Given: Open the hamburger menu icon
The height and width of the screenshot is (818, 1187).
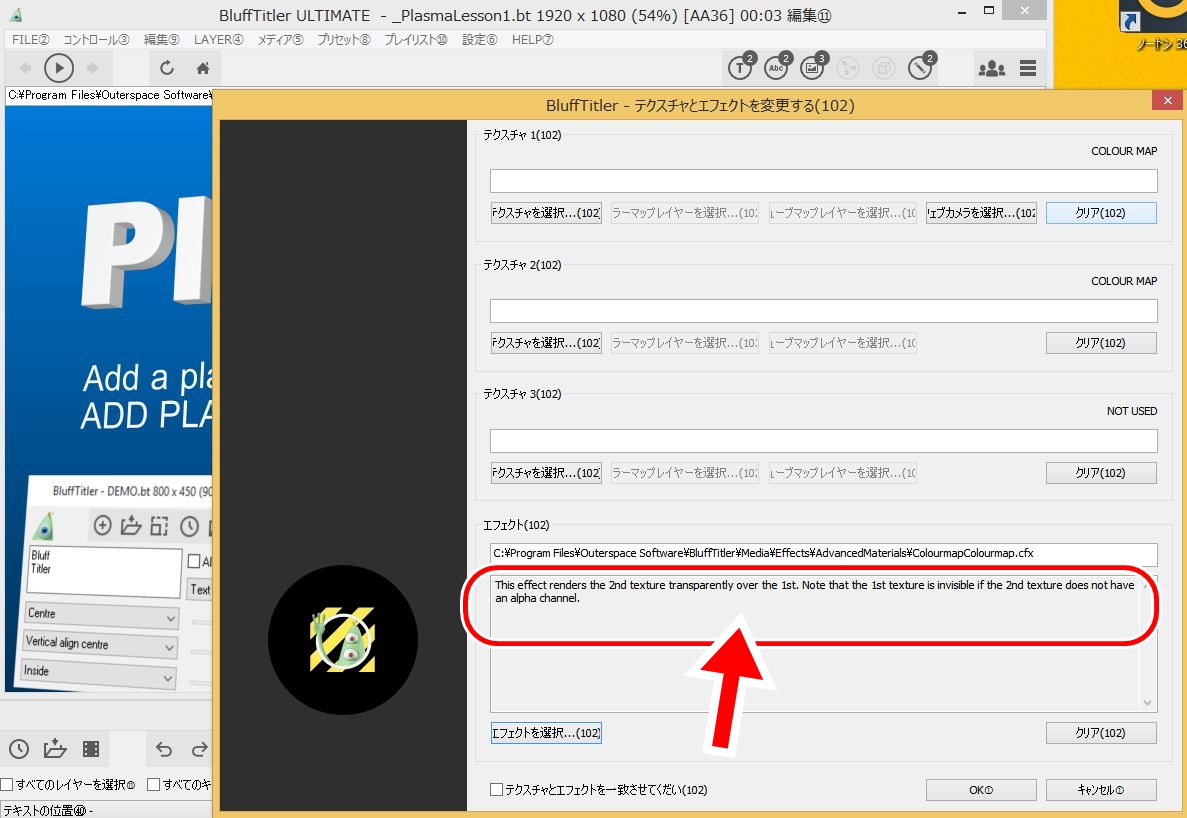Looking at the screenshot, I should click(x=1028, y=68).
